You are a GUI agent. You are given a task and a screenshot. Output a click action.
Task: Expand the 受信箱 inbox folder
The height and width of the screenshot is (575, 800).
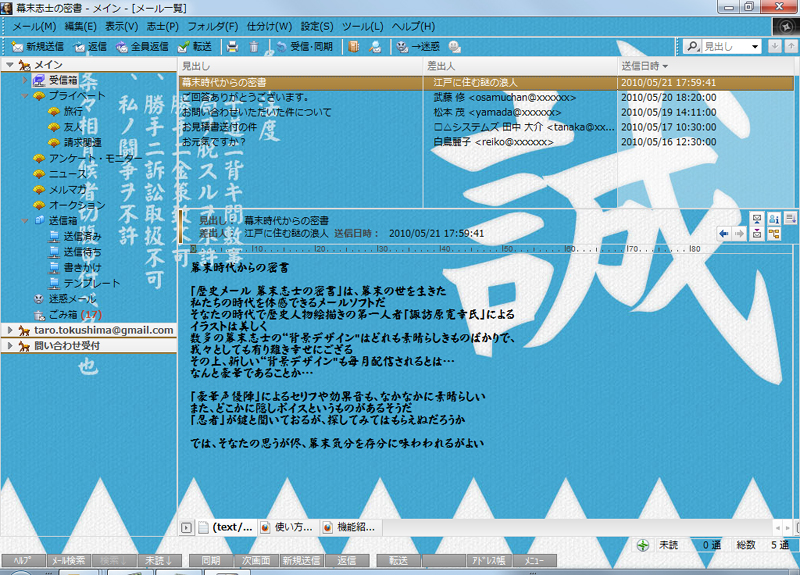pyautogui.click(x=24, y=80)
